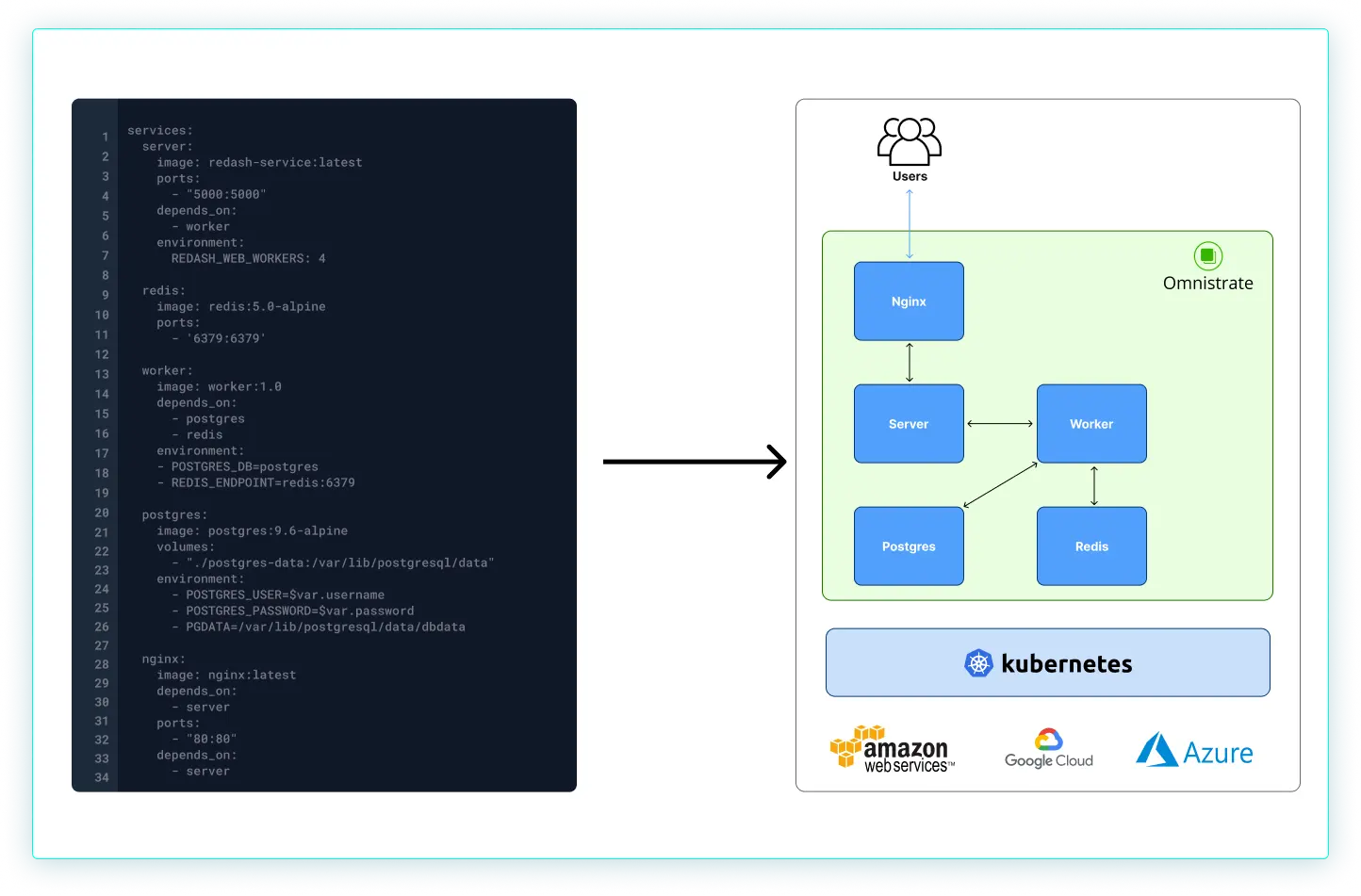Click the "- postgres" dependency line

pos(208,419)
